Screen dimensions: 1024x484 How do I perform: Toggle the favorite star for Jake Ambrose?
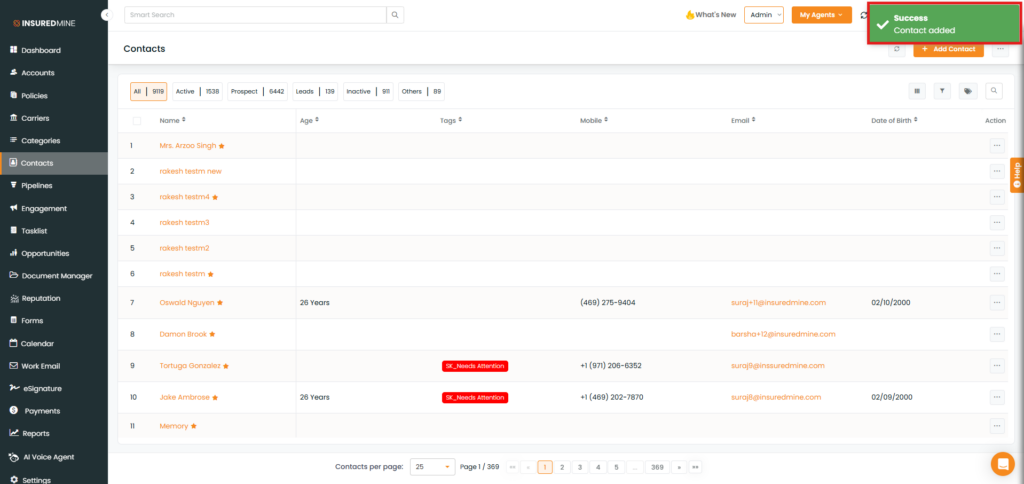point(215,398)
